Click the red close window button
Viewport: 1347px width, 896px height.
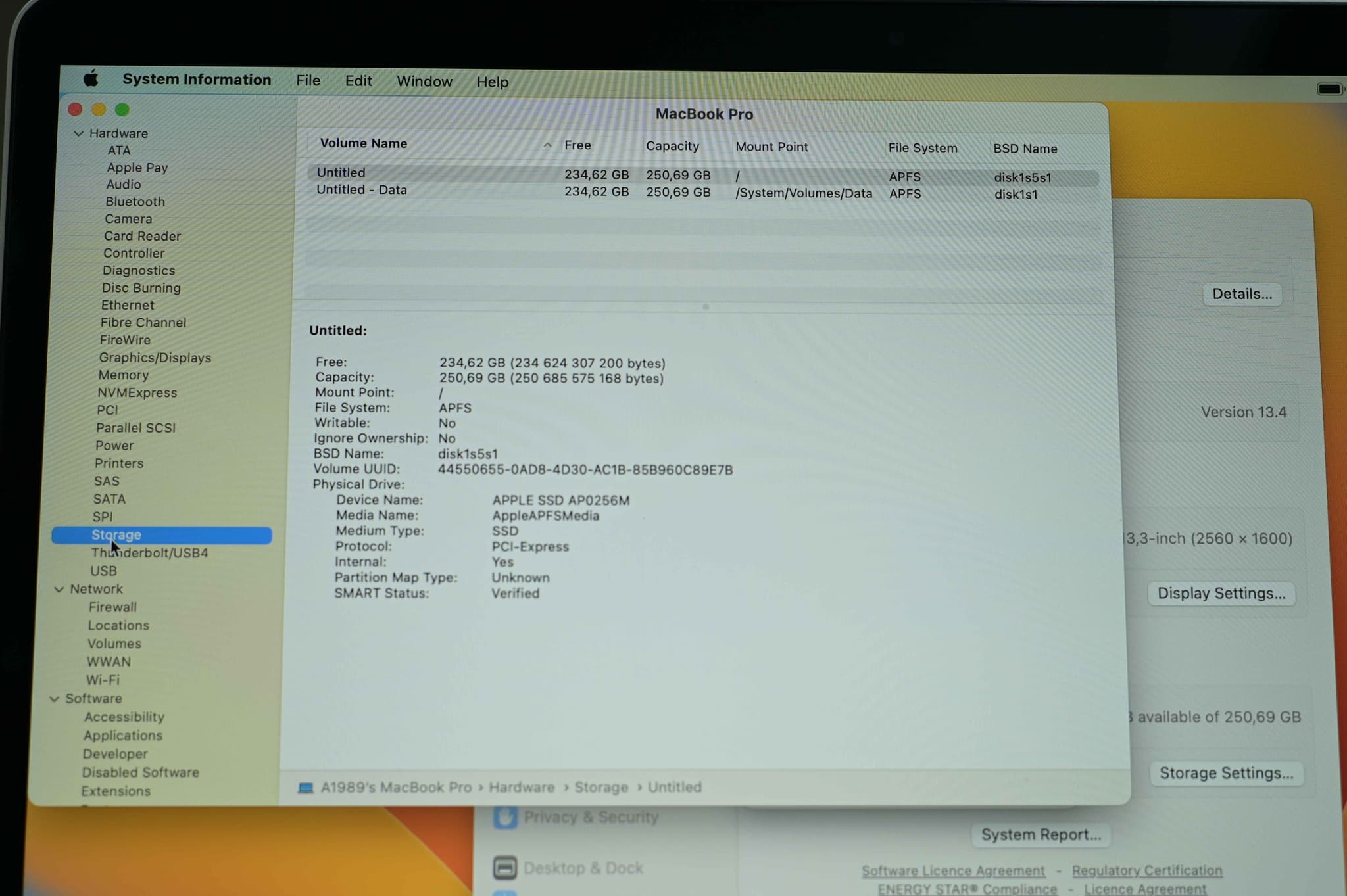tap(75, 109)
